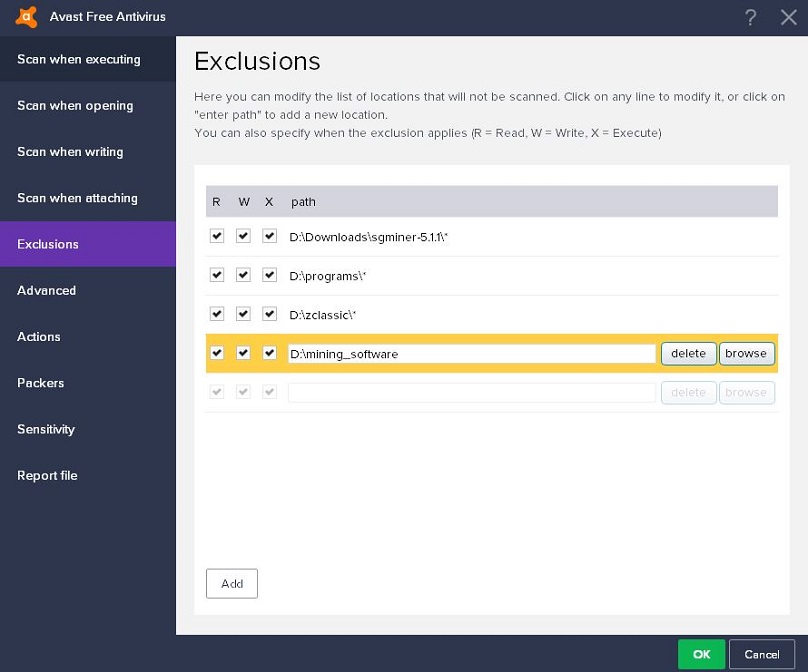Open Scan when executing settings

click(88, 59)
